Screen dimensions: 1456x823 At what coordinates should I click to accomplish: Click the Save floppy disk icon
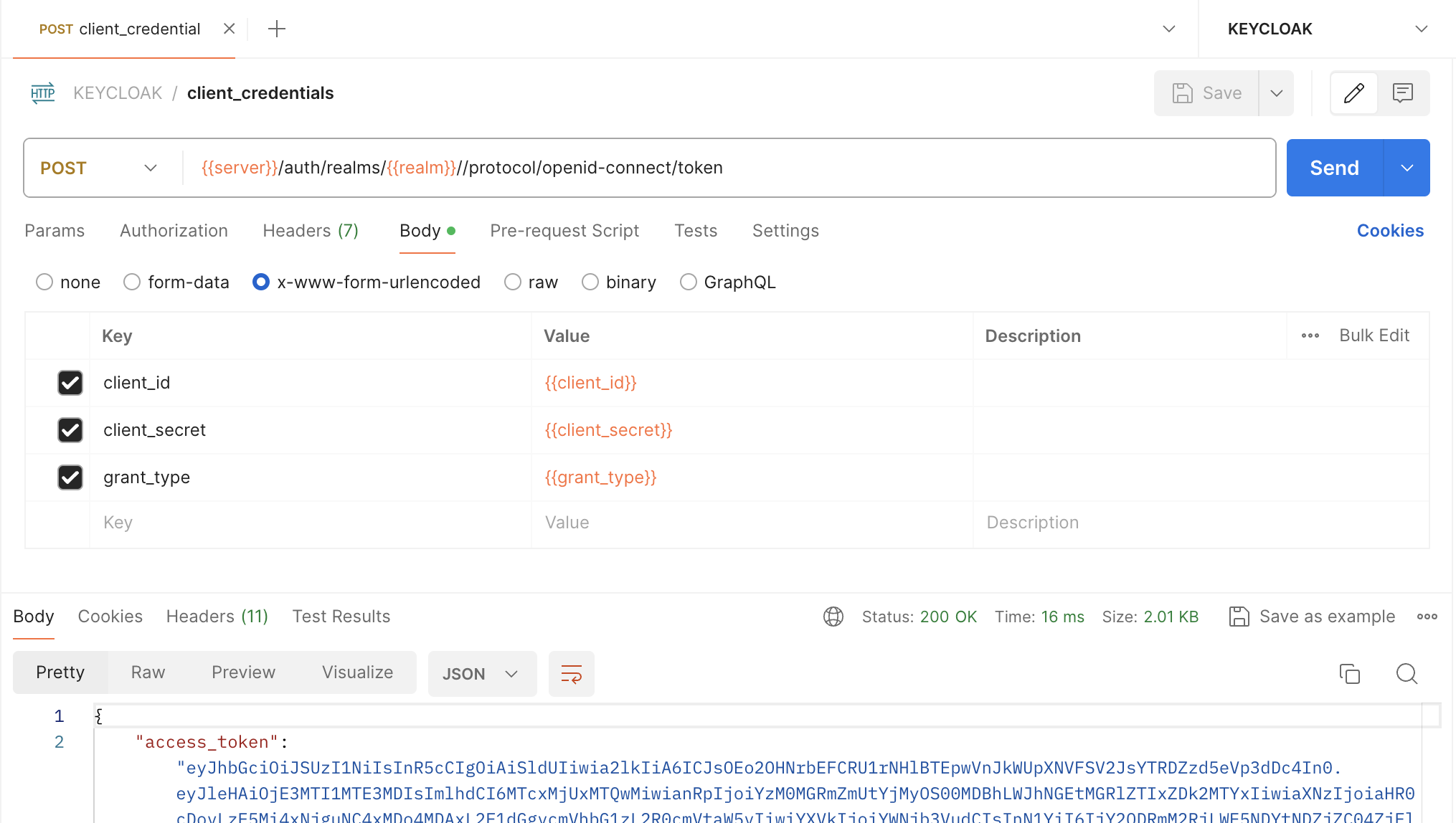tap(1182, 93)
